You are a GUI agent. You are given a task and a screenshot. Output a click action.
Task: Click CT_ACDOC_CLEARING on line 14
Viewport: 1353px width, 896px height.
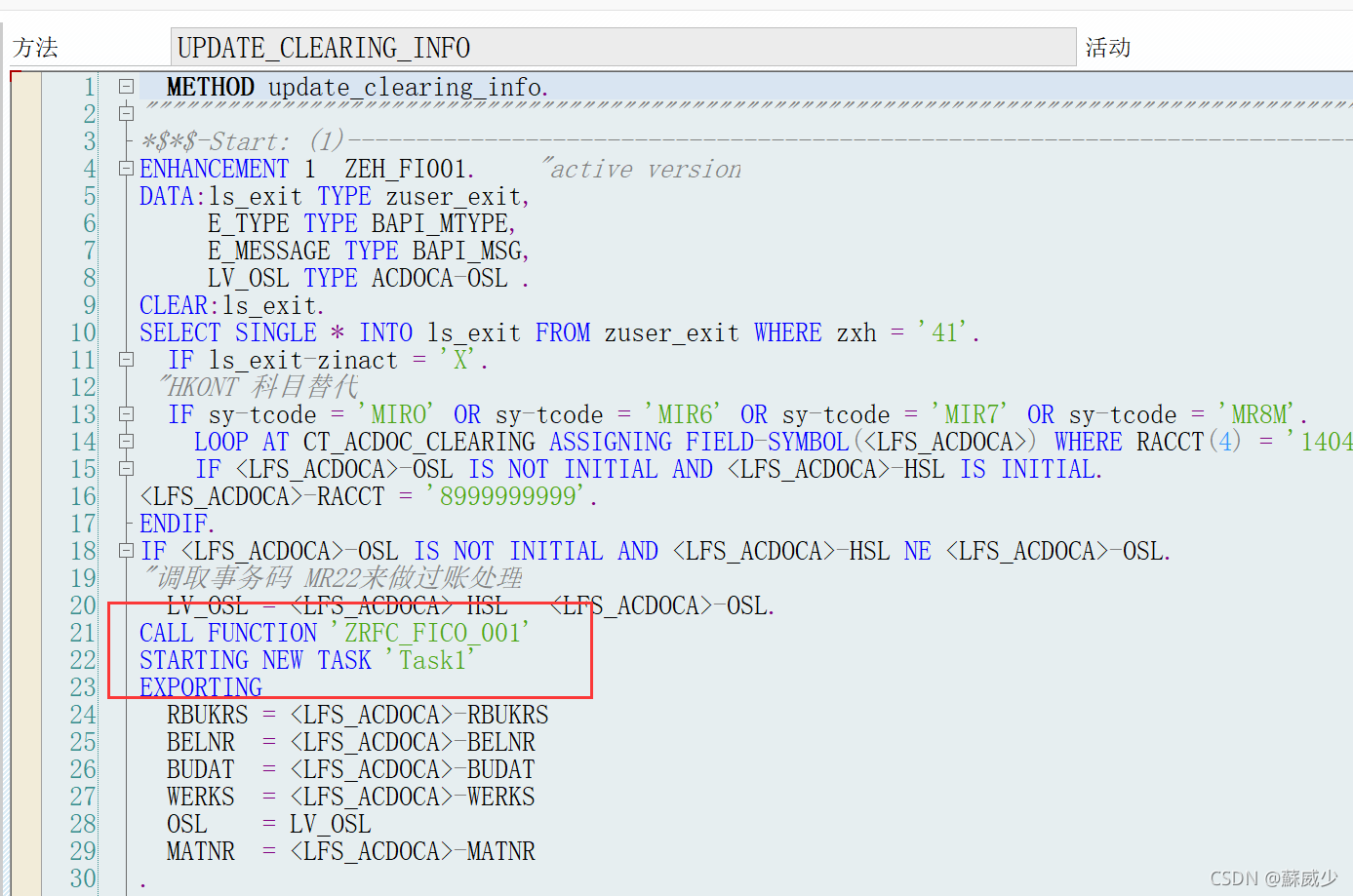point(419,442)
